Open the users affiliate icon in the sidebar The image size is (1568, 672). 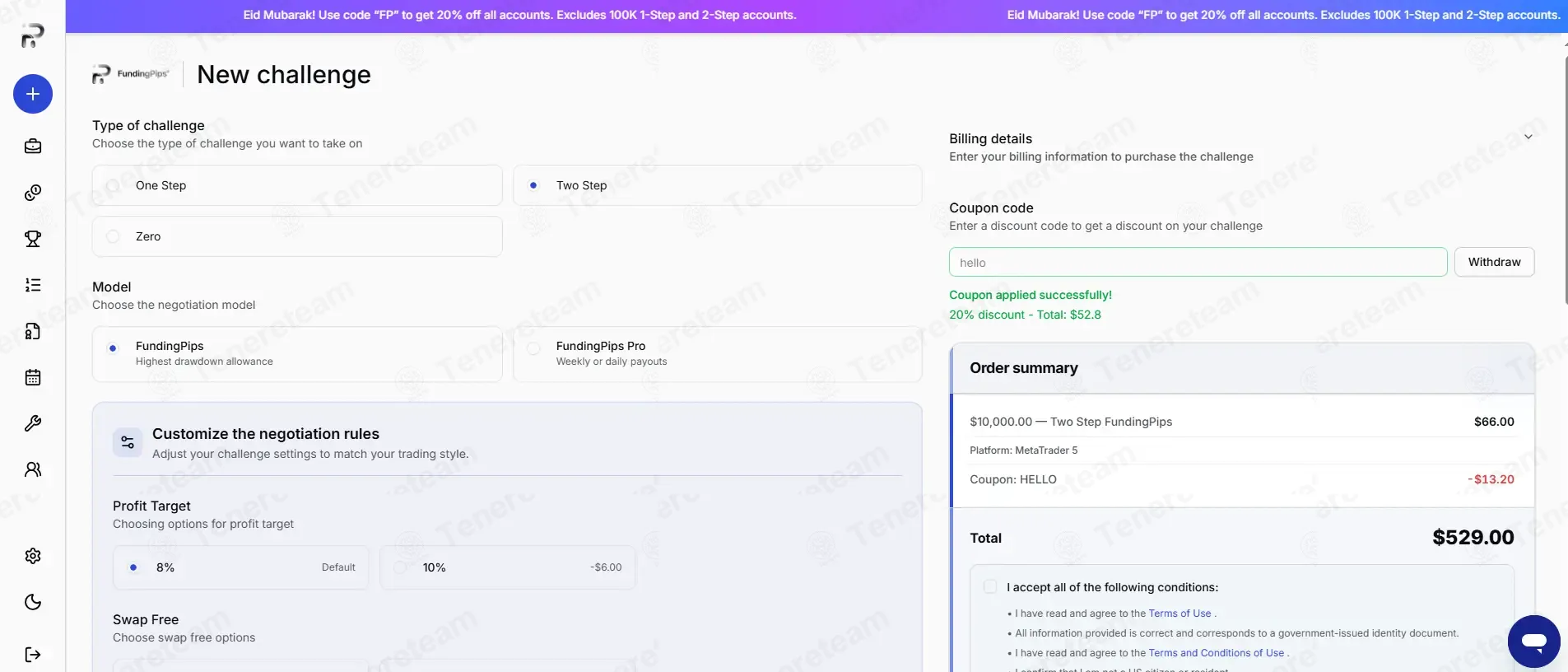[33, 469]
